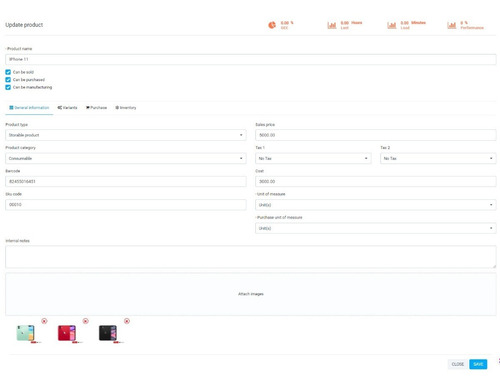Click the General information tab icon
The height and width of the screenshot is (388, 500).
tap(11, 108)
